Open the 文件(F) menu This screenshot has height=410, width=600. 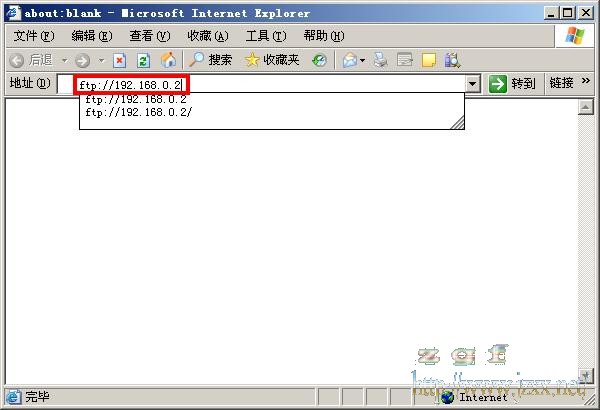point(34,36)
